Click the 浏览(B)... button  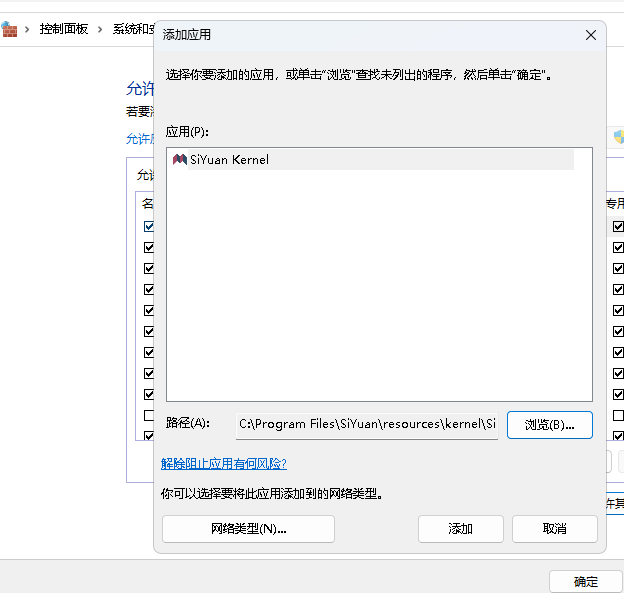click(x=550, y=425)
